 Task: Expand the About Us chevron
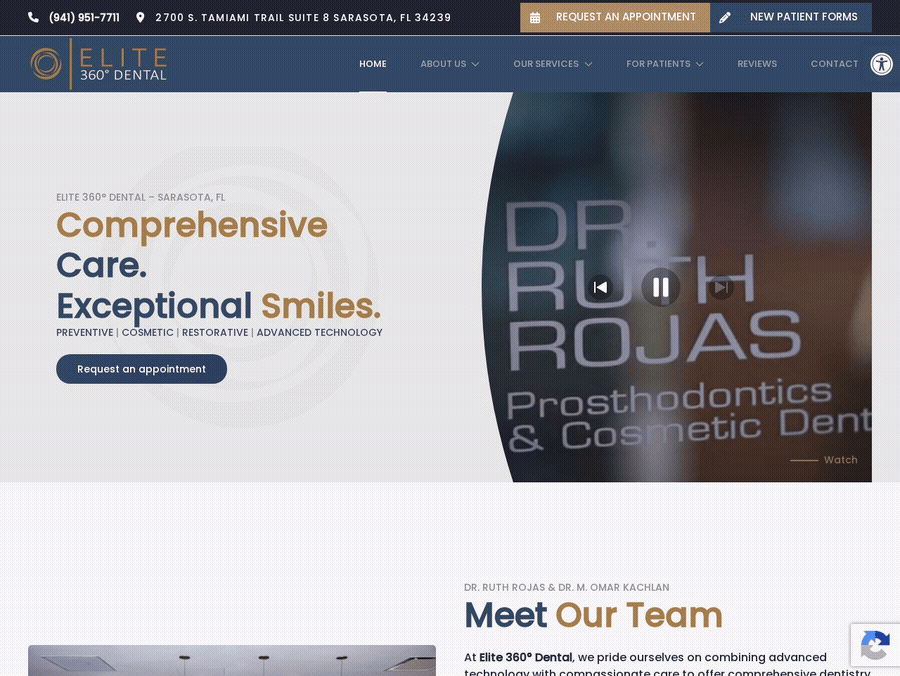coord(475,64)
